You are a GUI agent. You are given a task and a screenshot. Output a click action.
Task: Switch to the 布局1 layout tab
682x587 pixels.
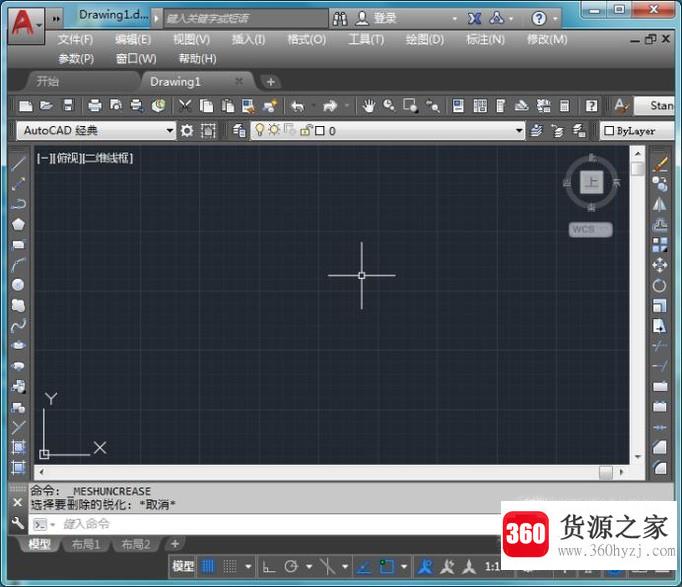86,544
